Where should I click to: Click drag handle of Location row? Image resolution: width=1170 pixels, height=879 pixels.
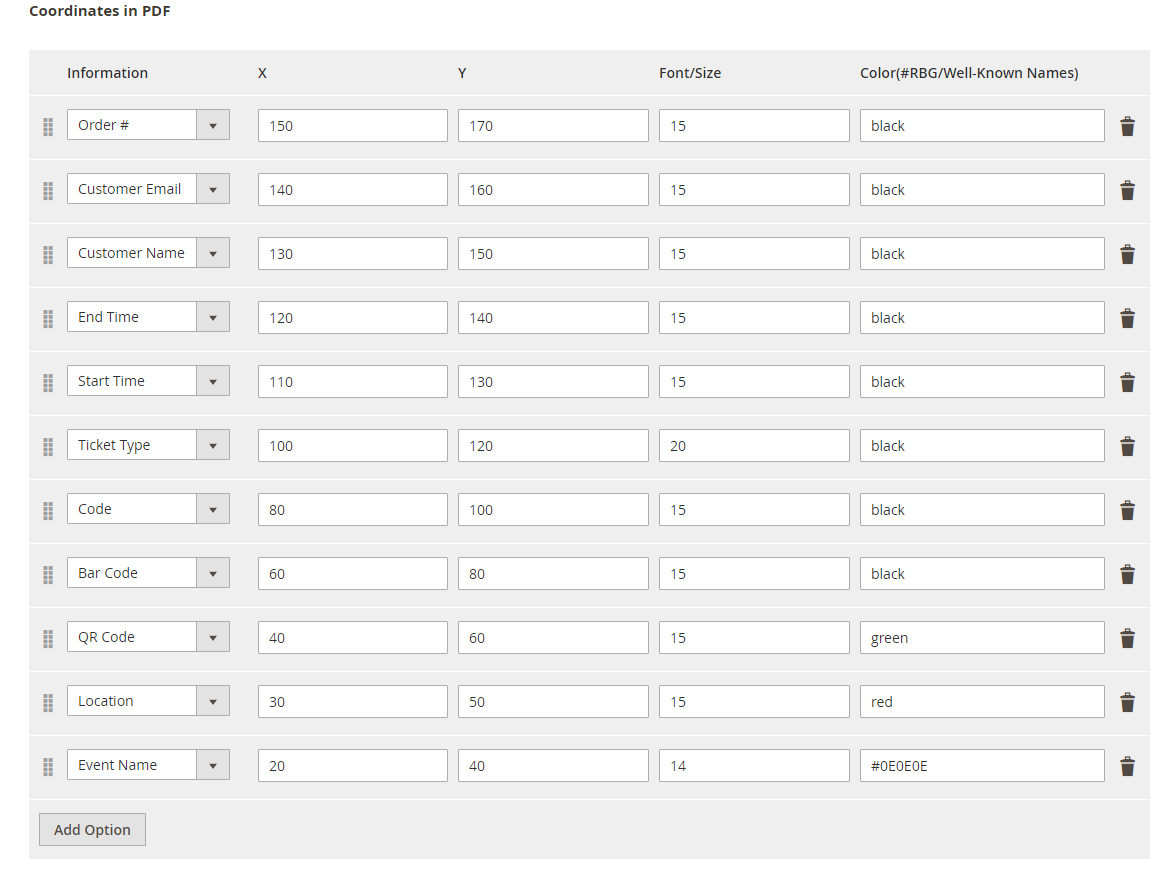click(x=49, y=703)
